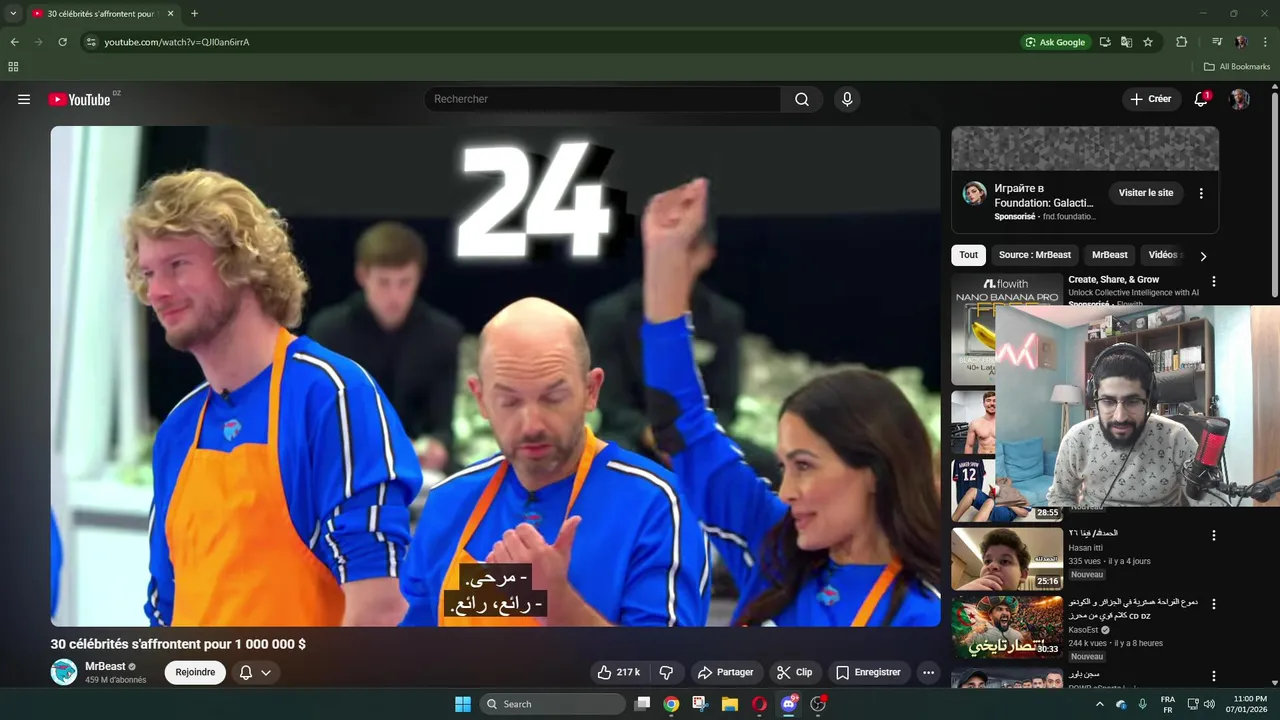Click the video player to pause

tap(496, 376)
